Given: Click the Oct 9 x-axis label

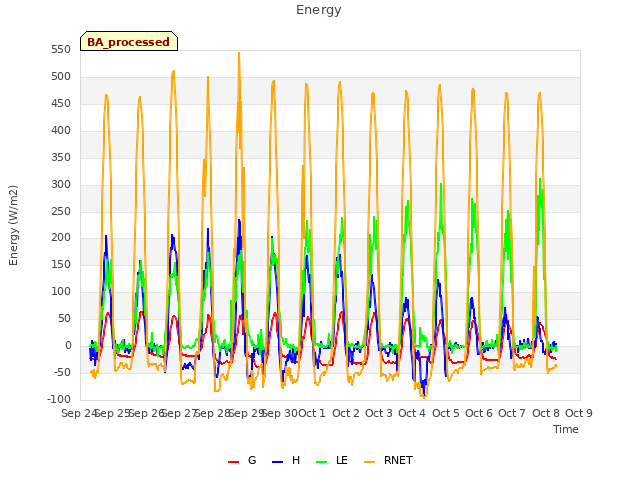Looking at the screenshot, I should (x=579, y=413).
